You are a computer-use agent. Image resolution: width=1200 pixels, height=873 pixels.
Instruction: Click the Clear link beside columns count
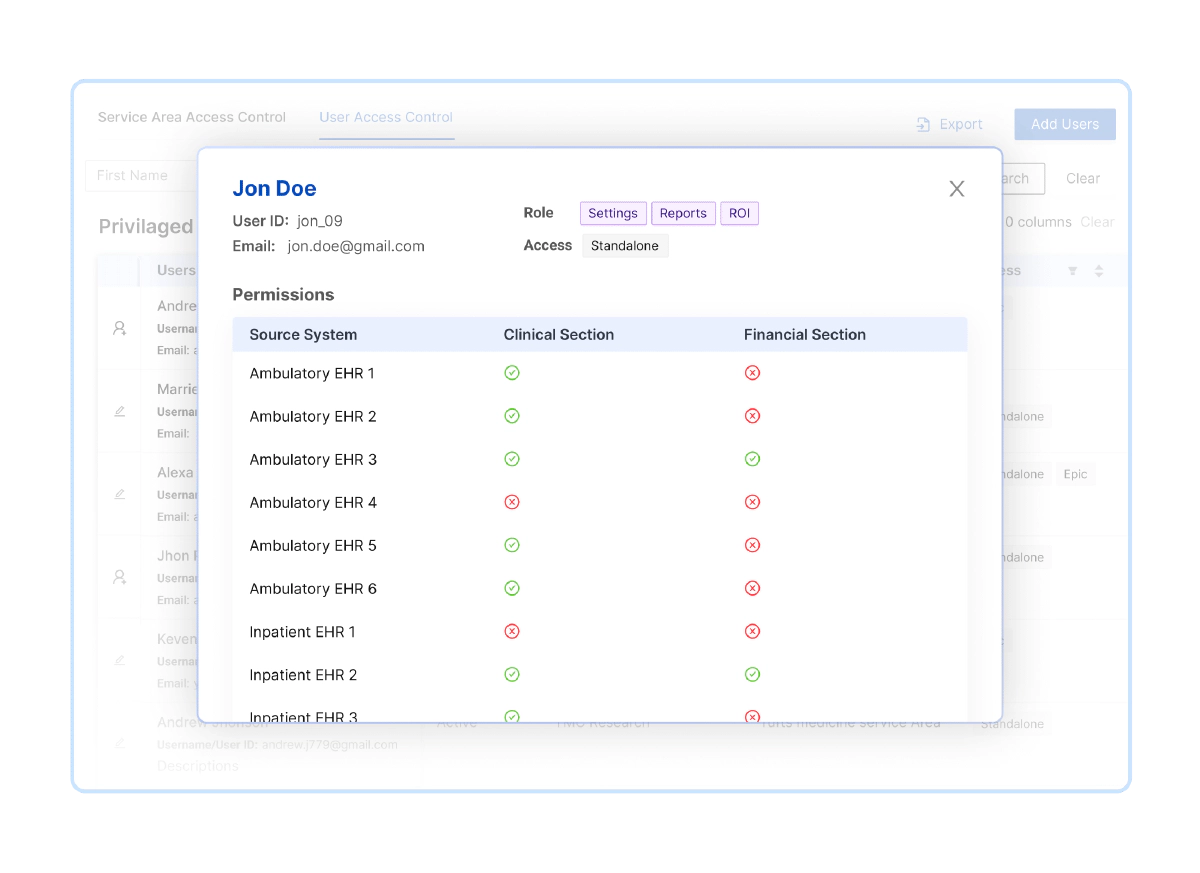(1097, 222)
